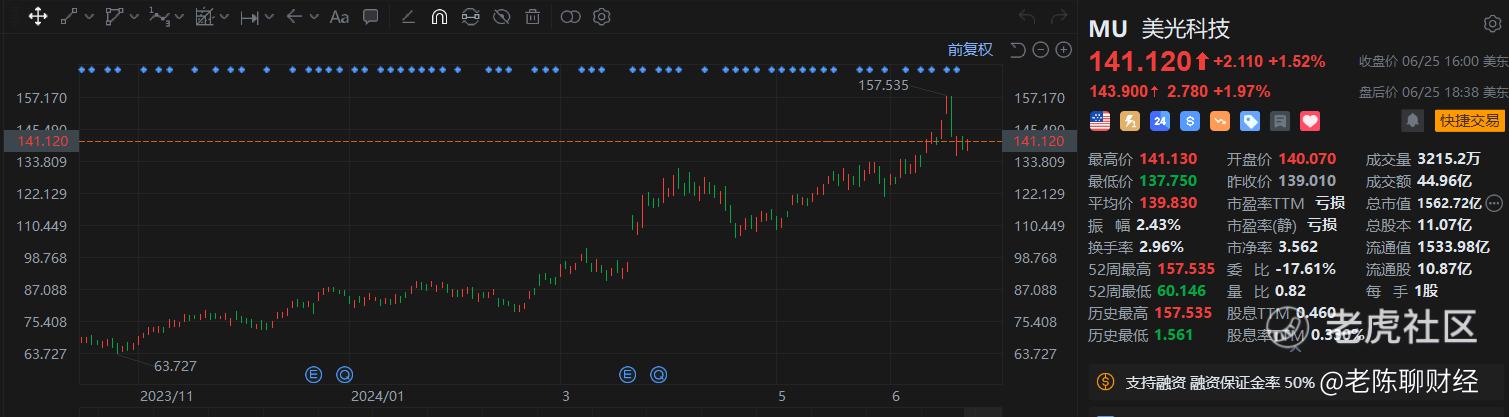
Task: Toggle the red heart favorite icon
Action: coord(1310,121)
